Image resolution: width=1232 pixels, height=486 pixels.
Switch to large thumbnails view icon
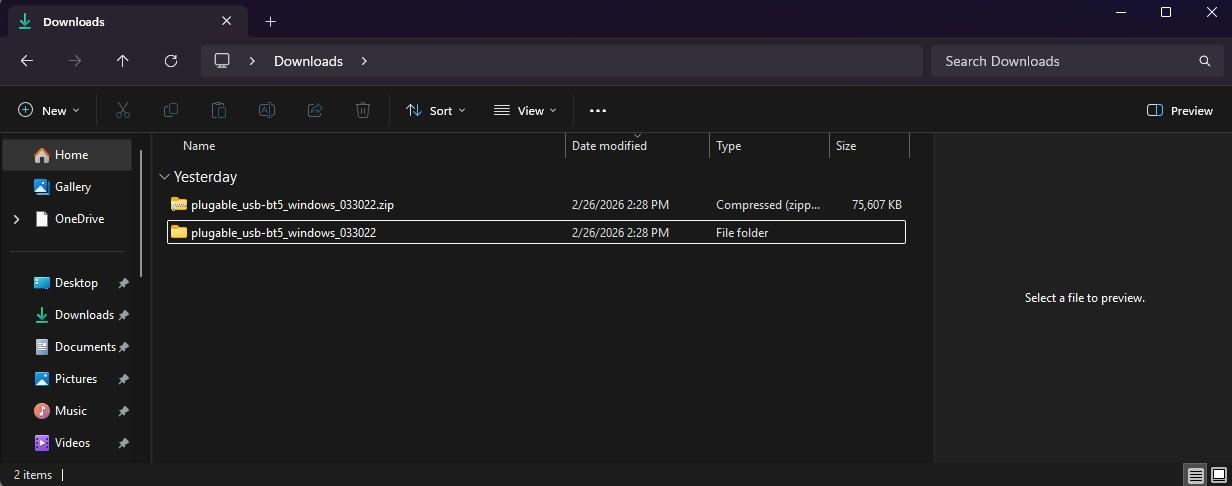[x=1218, y=474]
